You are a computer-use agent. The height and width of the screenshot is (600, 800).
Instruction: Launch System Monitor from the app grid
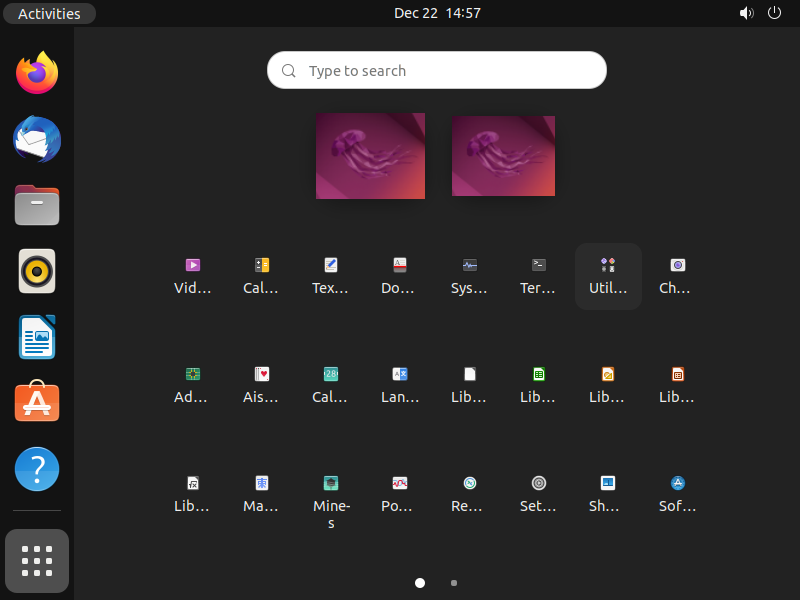point(469,276)
